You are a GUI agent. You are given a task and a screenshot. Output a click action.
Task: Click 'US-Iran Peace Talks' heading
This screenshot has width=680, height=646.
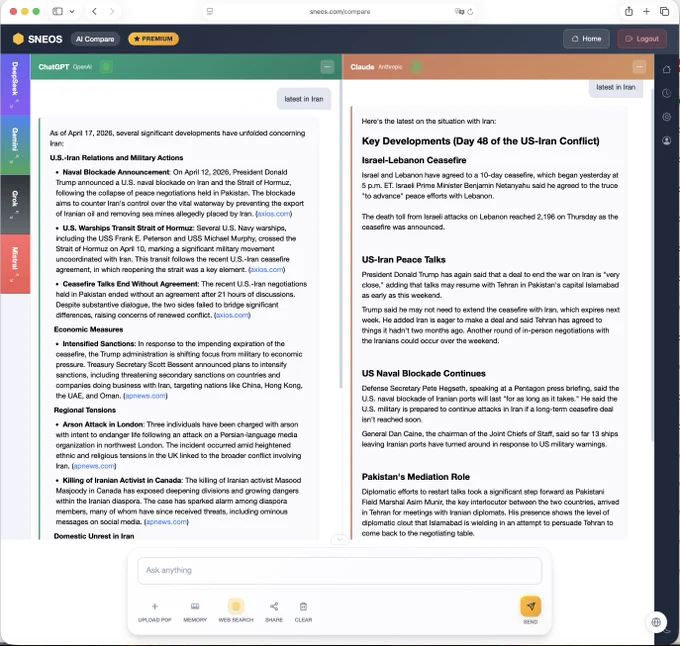(404, 260)
